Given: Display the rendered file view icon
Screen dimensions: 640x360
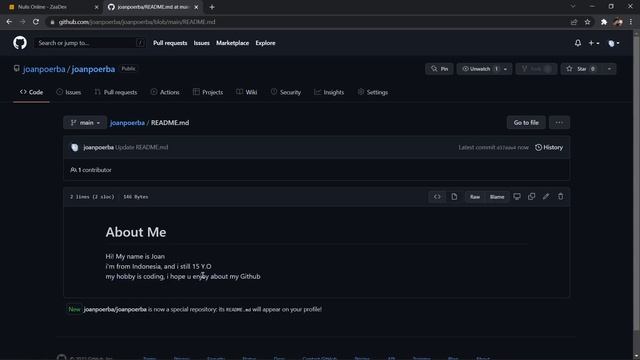Looking at the screenshot, I should (x=454, y=197).
